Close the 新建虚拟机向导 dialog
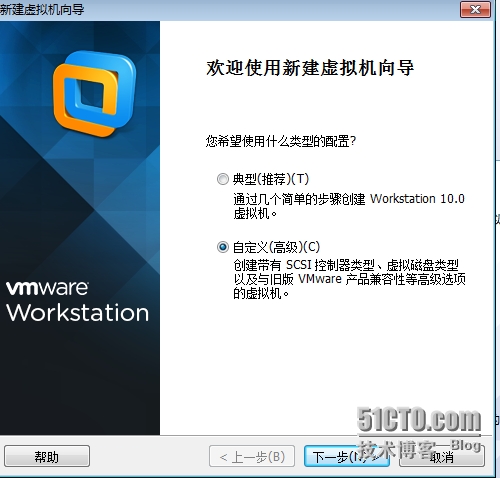 [x=475, y=9]
